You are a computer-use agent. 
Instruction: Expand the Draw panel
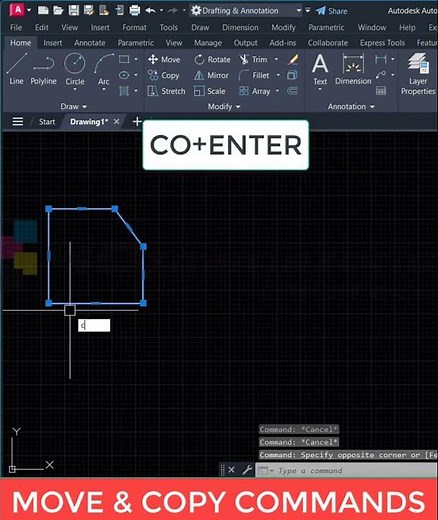click(73, 107)
